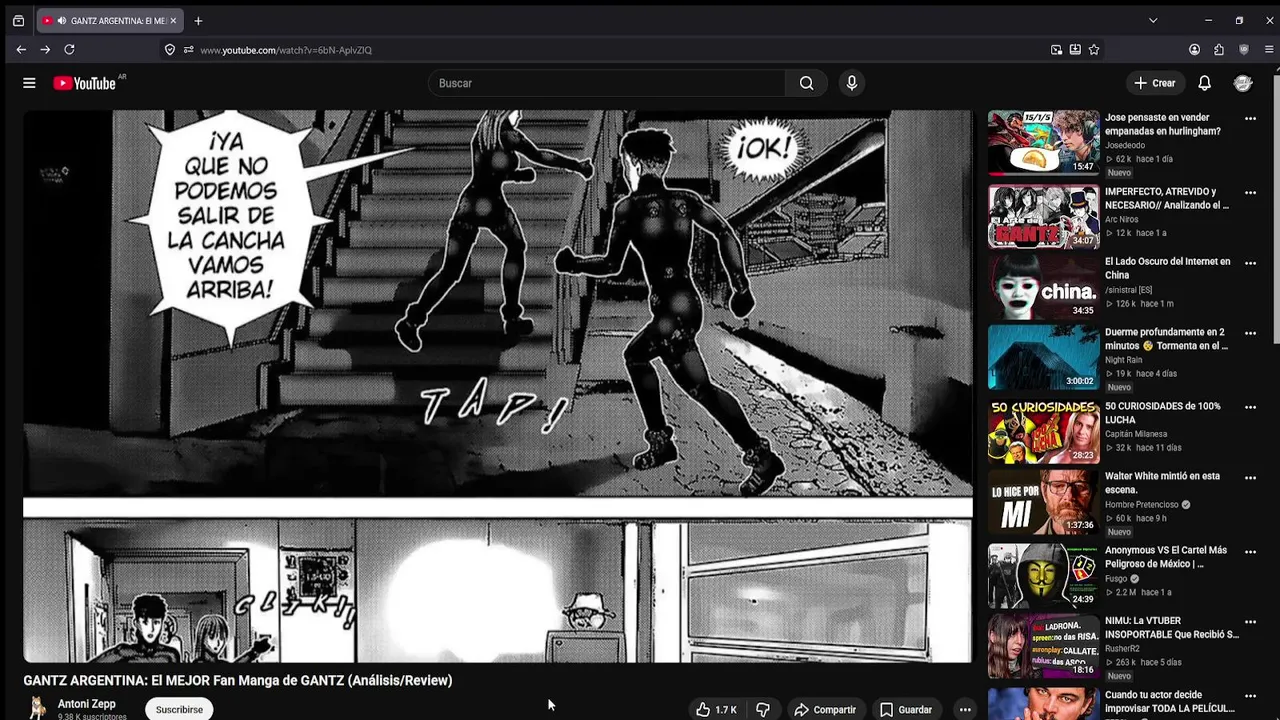Open 'El Lado Oscuro del Internet en China' thumbnail
Image resolution: width=1280 pixels, height=720 pixels.
[1043, 287]
